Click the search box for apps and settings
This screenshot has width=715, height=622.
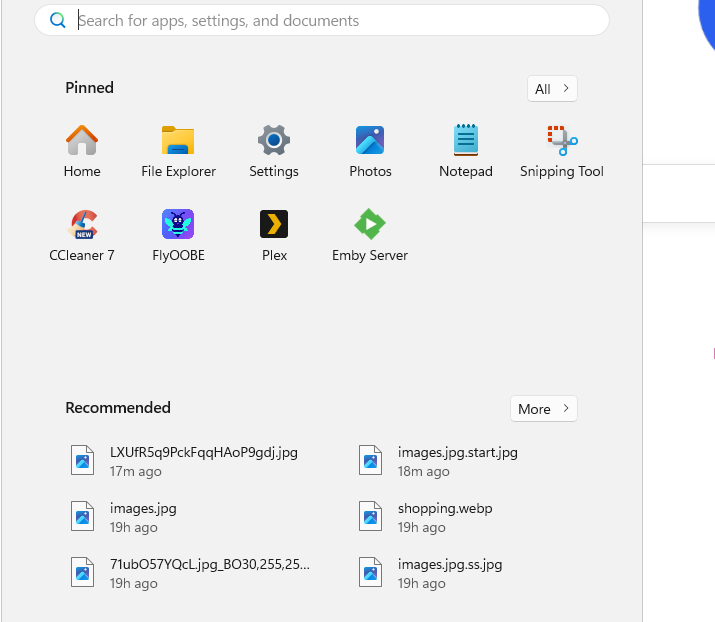point(330,20)
